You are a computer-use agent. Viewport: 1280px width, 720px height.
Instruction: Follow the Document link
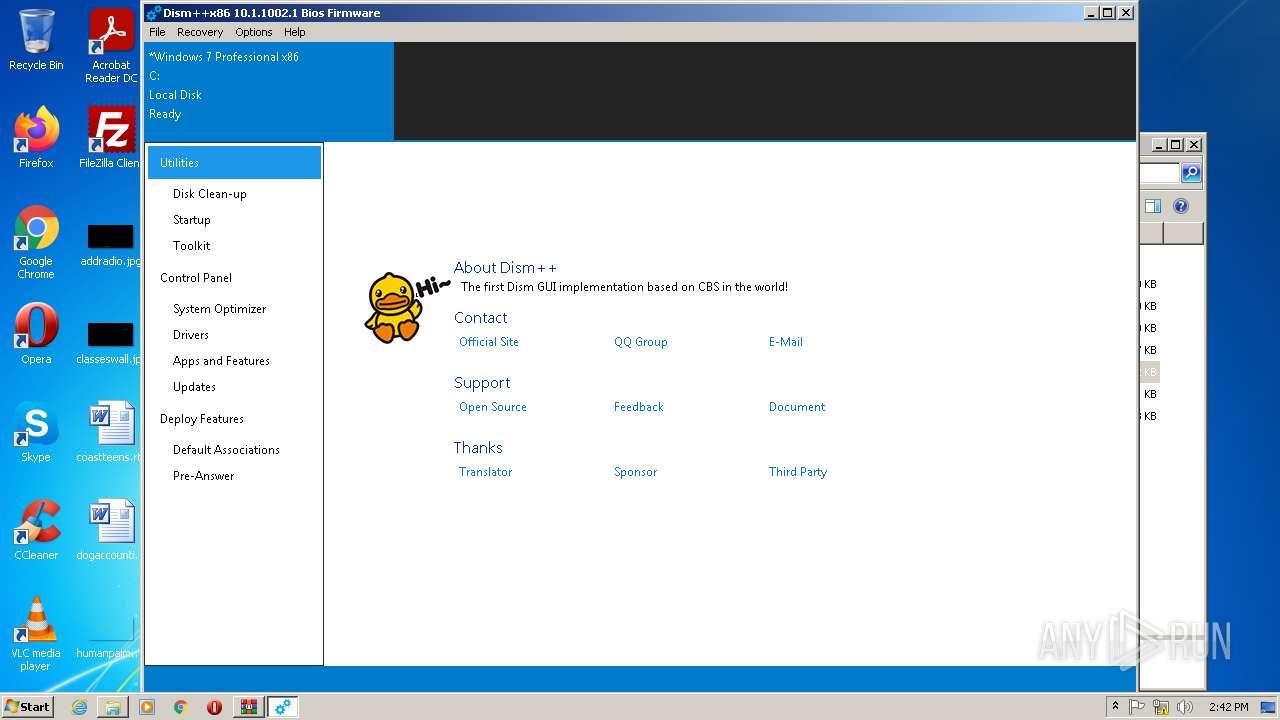[x=797, y=407]
